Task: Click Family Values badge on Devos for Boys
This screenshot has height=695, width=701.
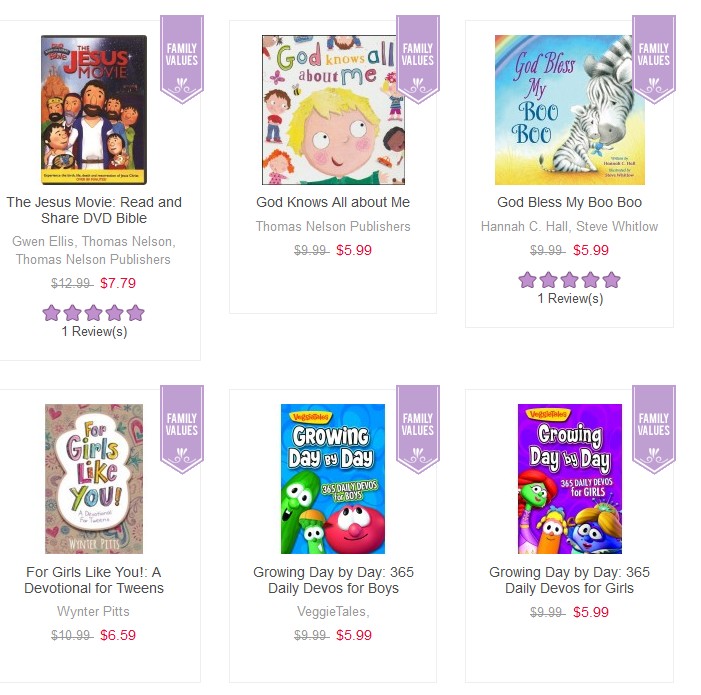Action: (x=418, y=429)
